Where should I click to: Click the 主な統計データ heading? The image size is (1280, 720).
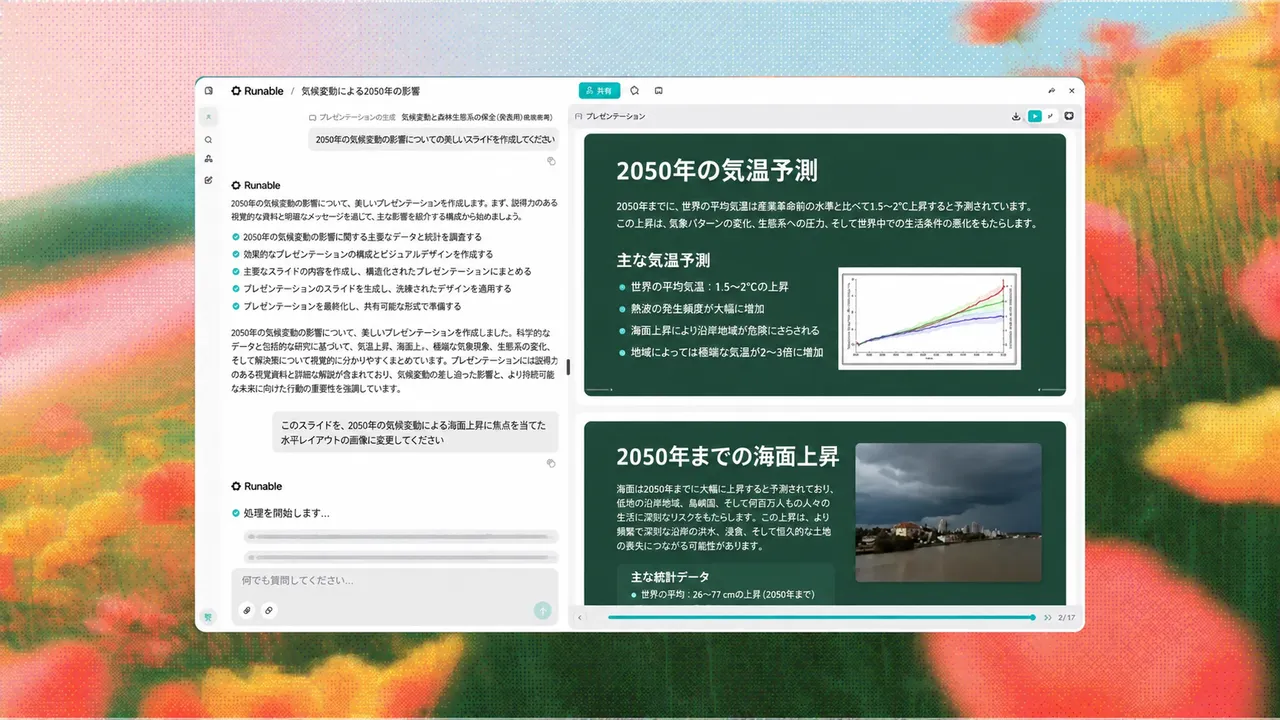(x=670, y=577)
